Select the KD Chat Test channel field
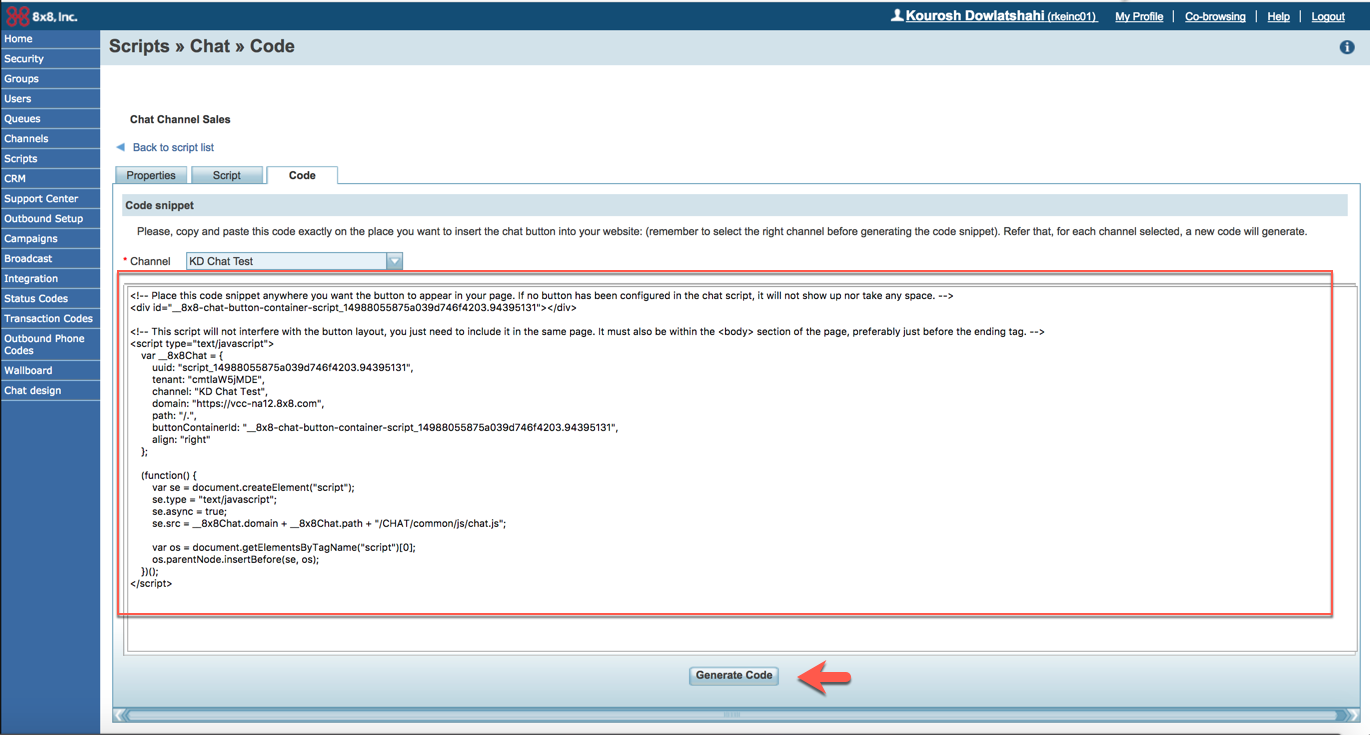Screen dimensions: 1370x735 [294, 261]
